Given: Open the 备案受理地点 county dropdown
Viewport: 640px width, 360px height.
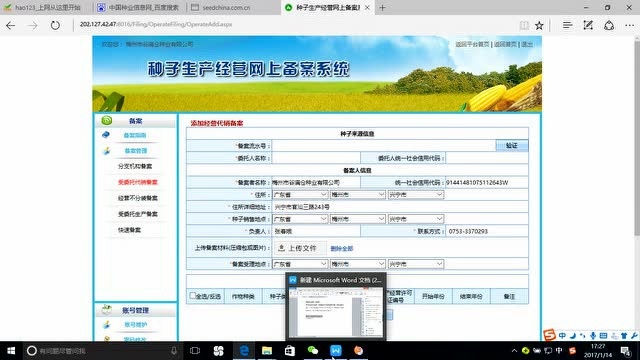Looking at the screenshot, I should point(416,264).
